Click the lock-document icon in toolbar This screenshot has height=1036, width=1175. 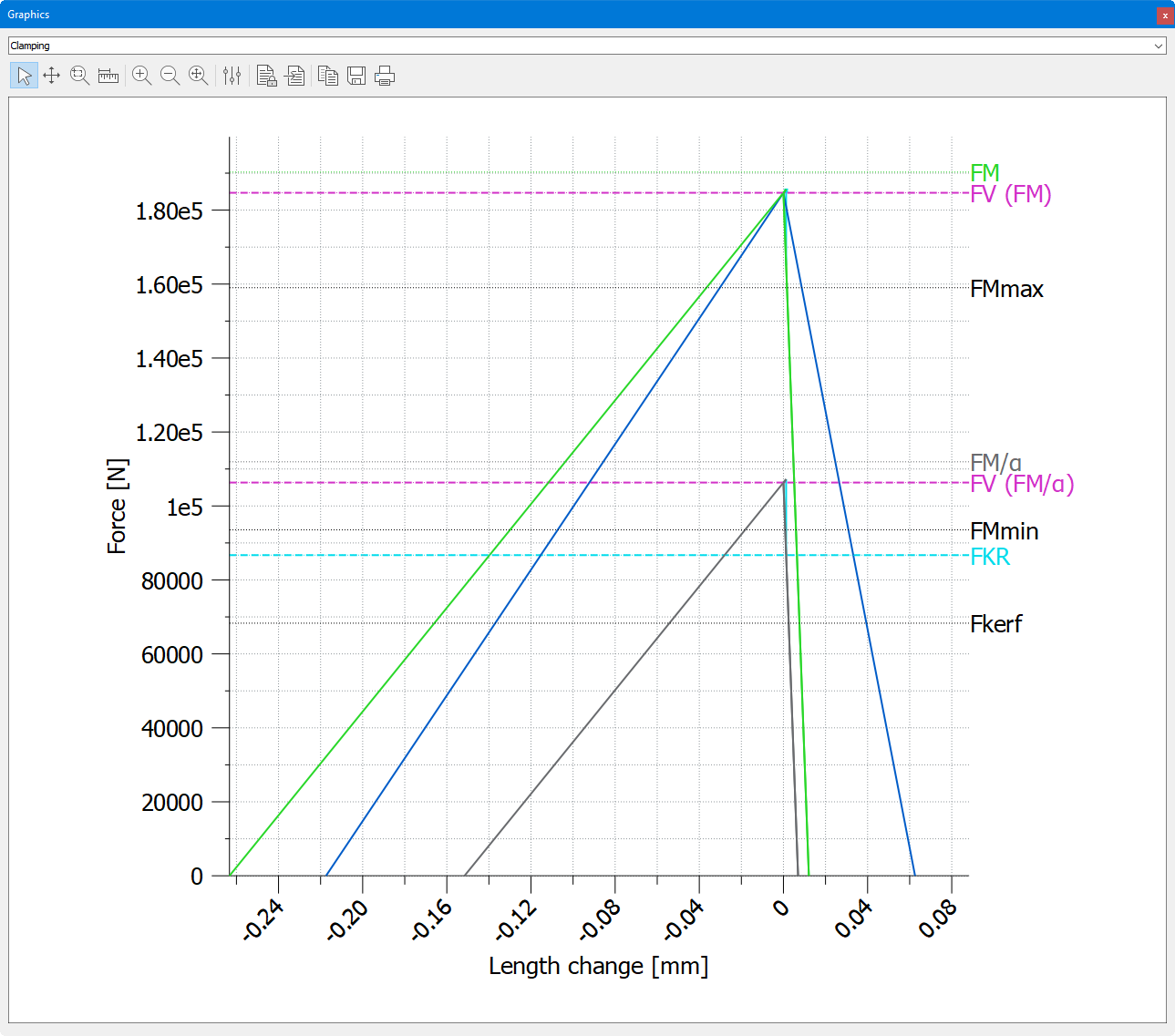[x=266, y=76]
